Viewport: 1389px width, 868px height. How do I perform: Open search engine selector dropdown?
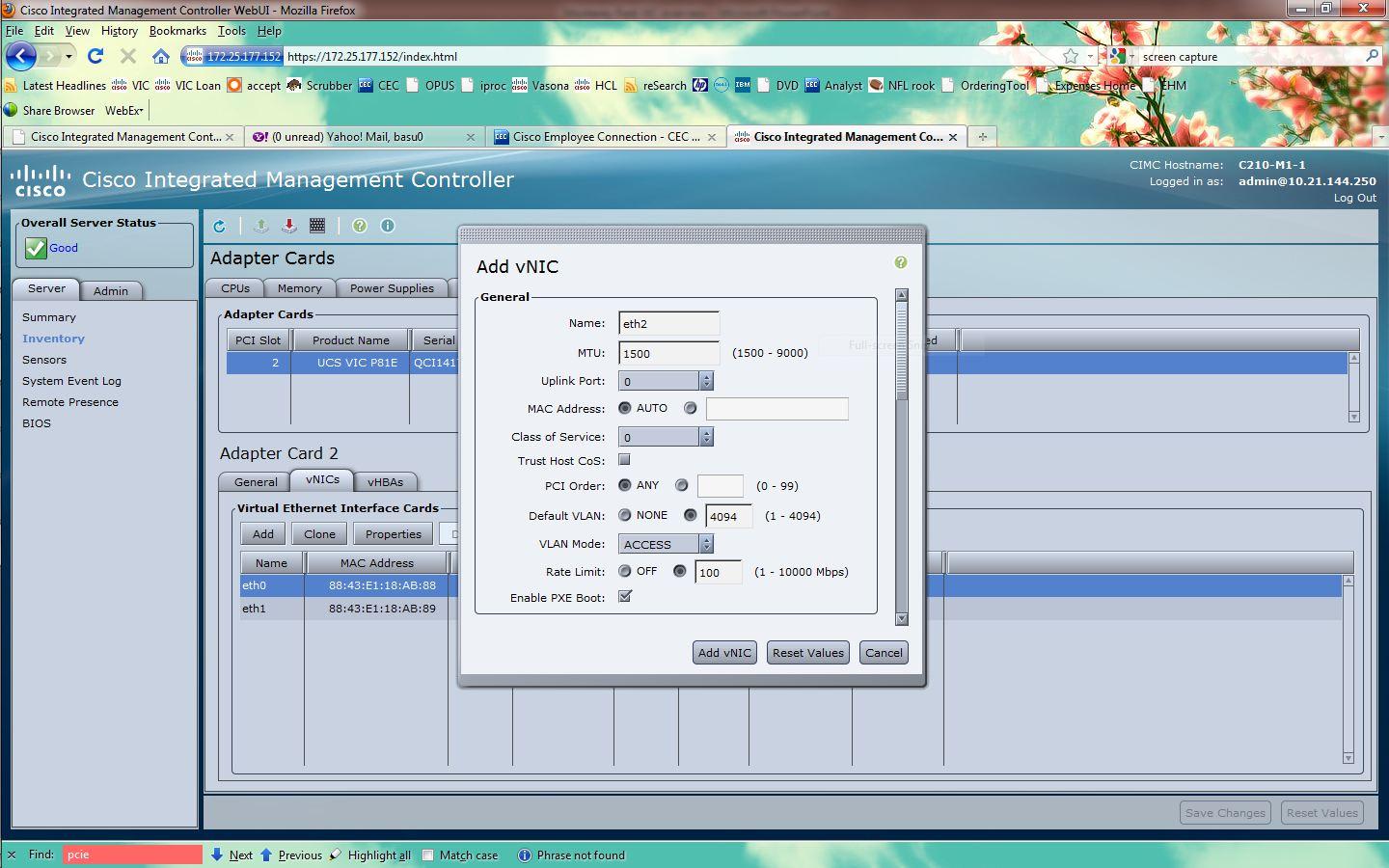[1123, 56]
